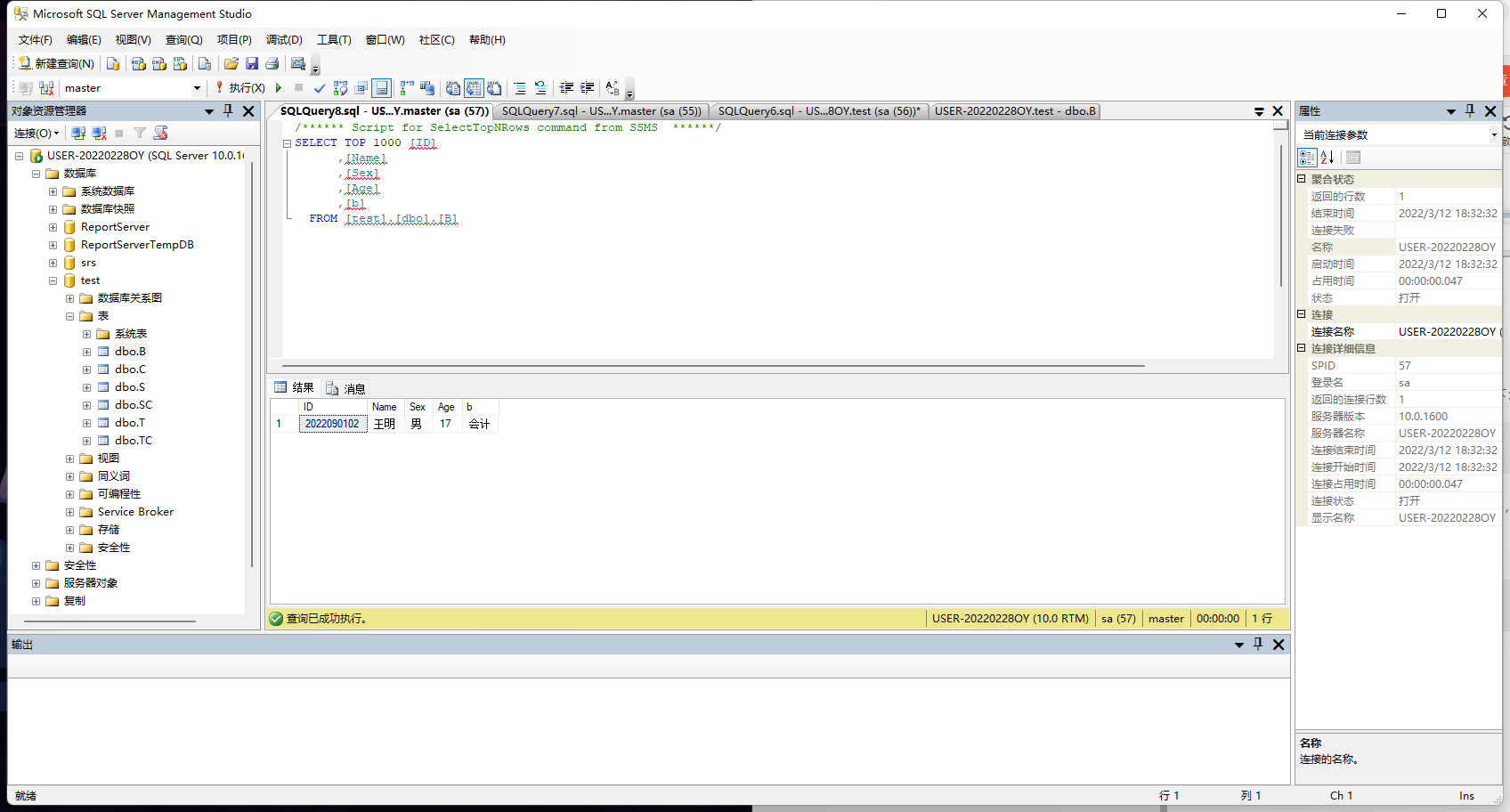Show properties categorized
The height and width of the screenshot is (812, 1510).
[x=1307, y=158]
